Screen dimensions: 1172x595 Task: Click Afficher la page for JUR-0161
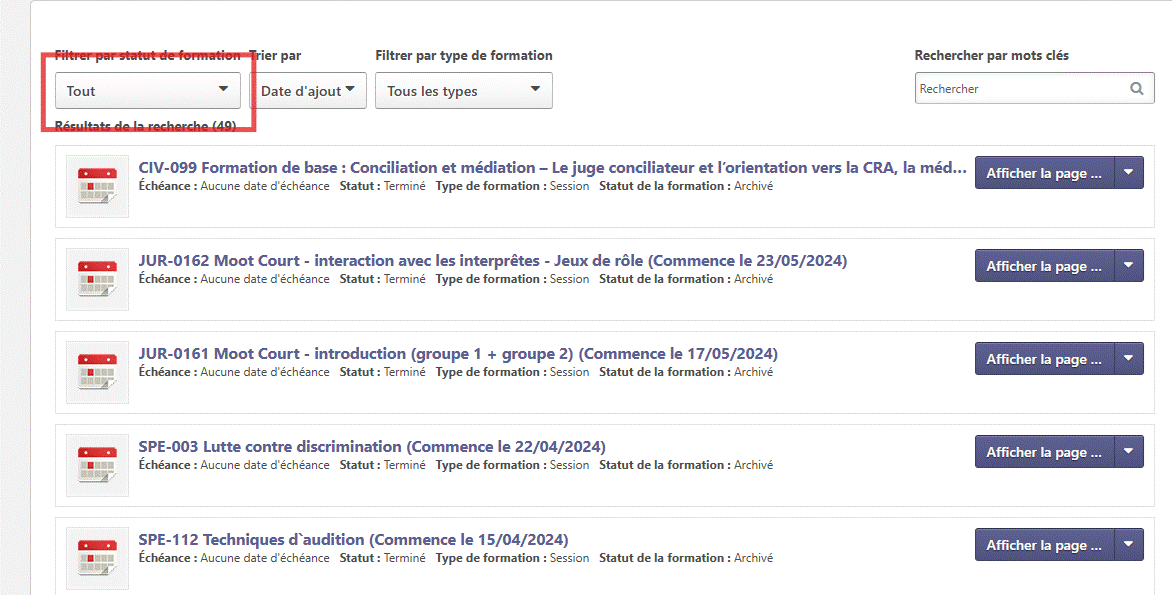(1044, 358)
